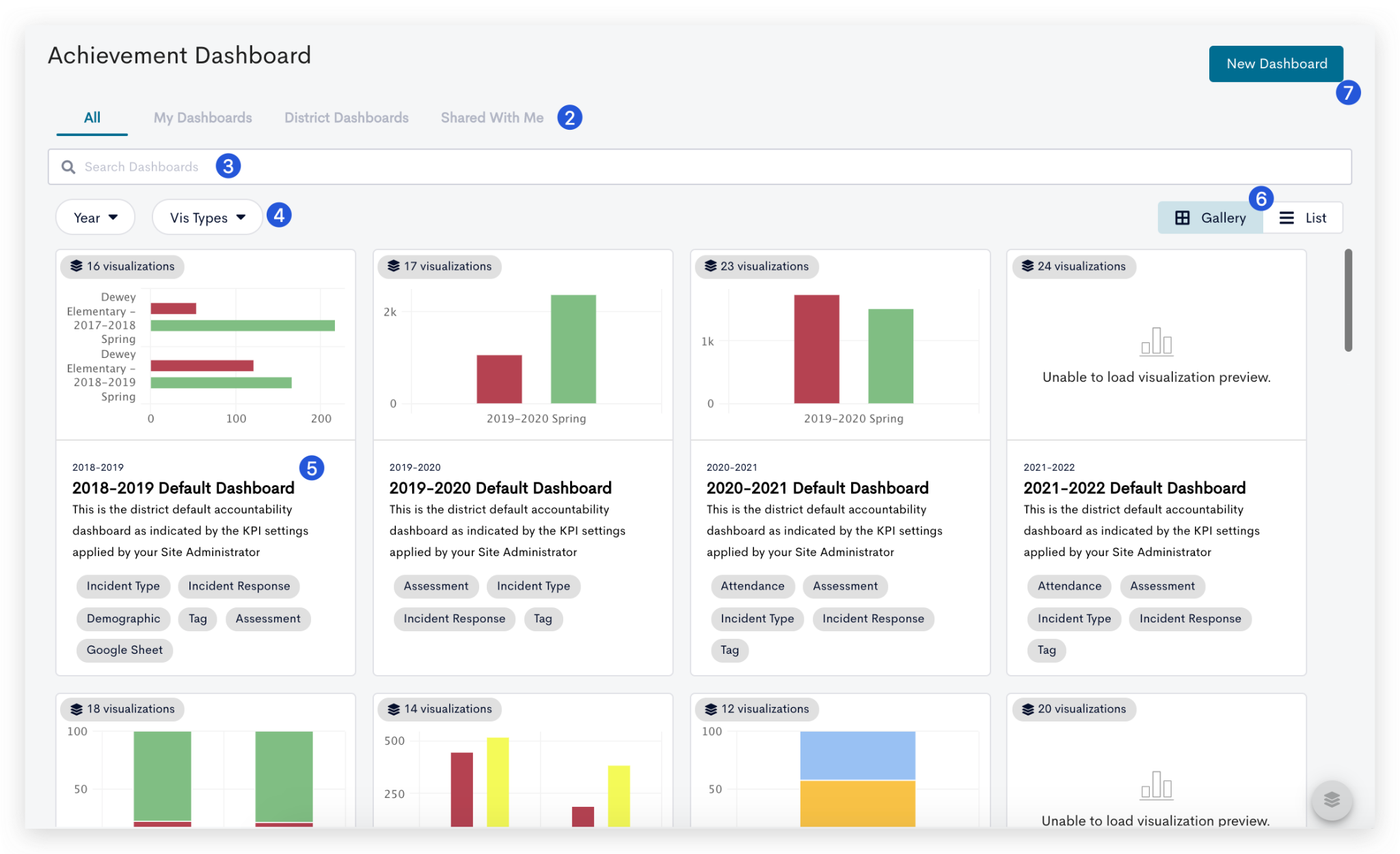The image size is (1400, 854).
Task: Open 2019-2020 Default Dashboard title
Action: [x=500, y=488]
